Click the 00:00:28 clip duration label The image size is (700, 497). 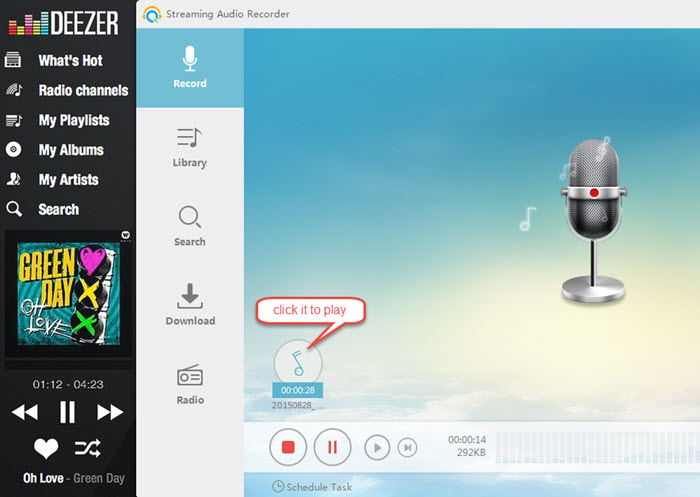tap(298, 390)
